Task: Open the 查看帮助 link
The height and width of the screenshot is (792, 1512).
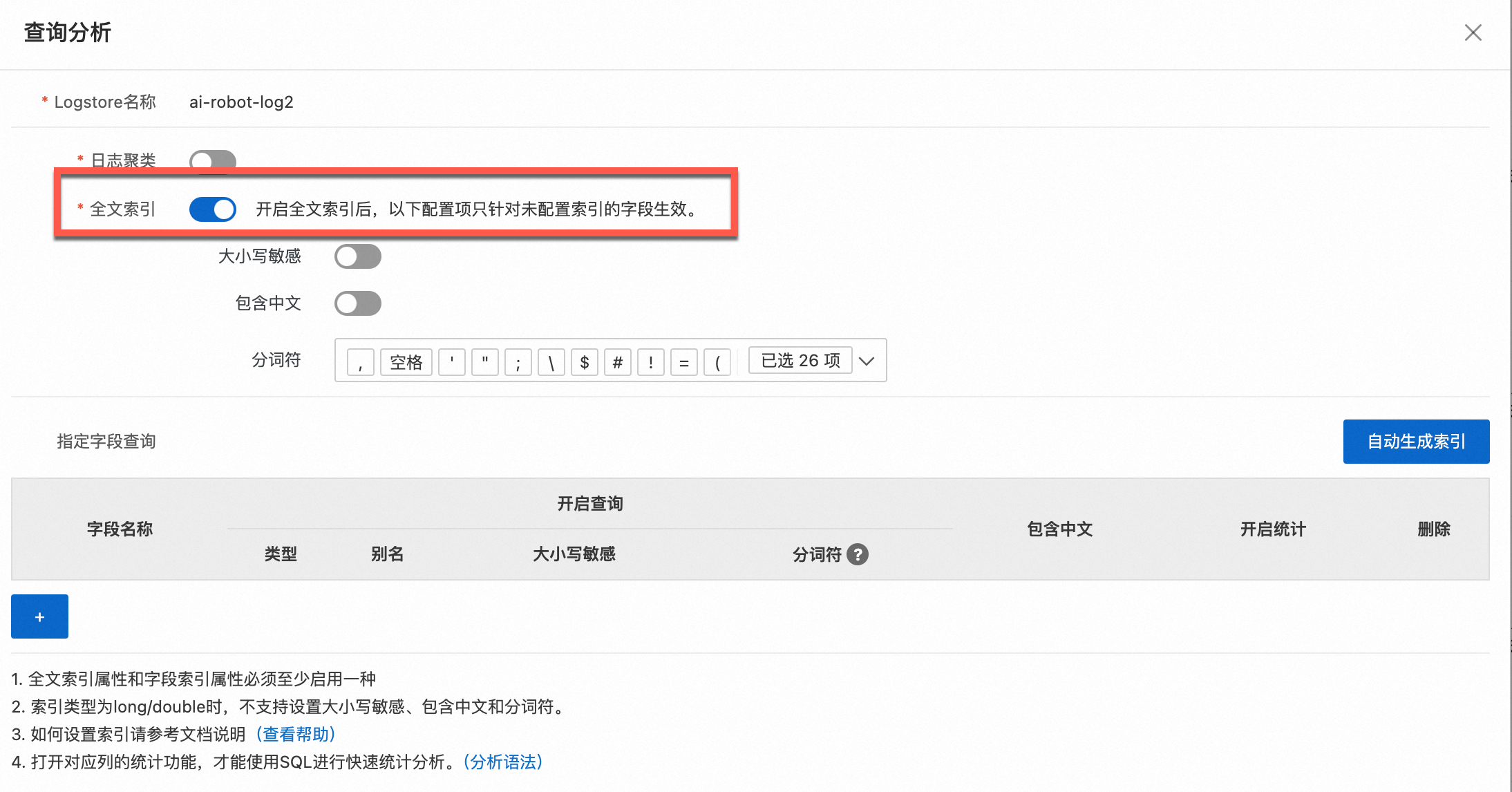Action: 296,734
